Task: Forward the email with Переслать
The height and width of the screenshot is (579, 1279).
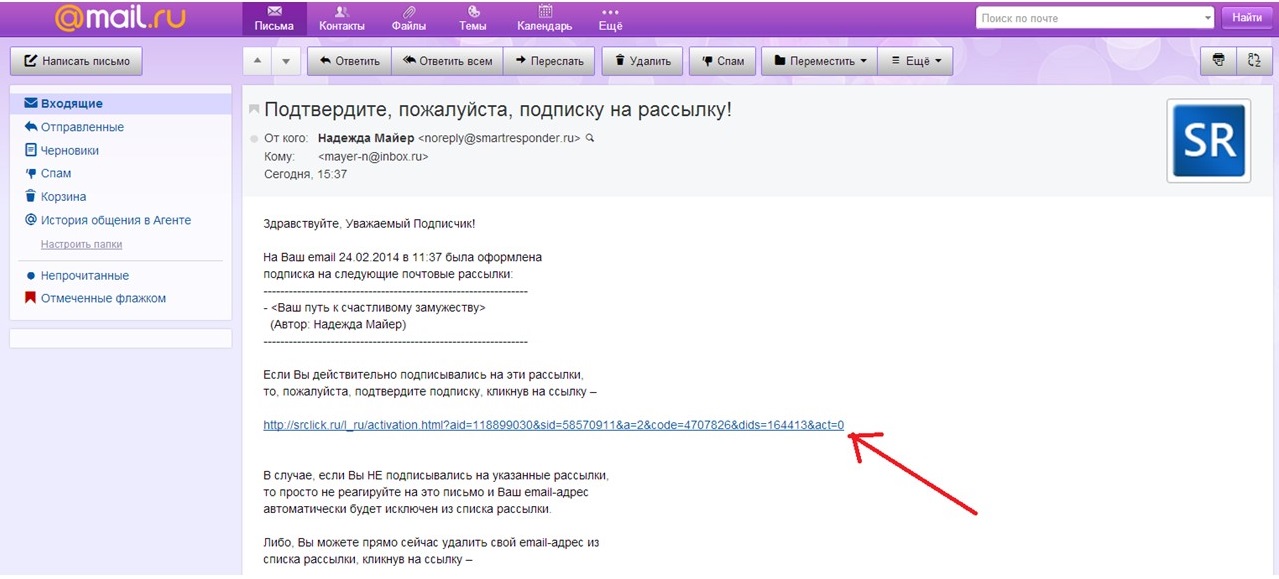Action: 549,61
